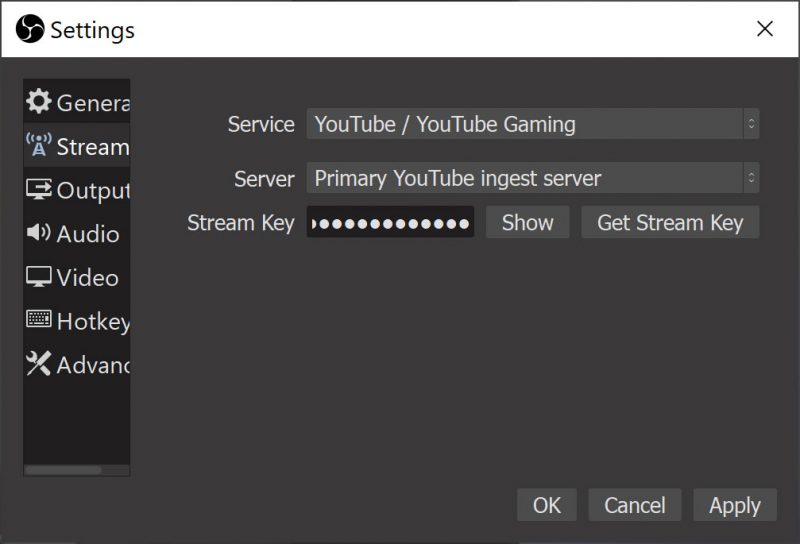Apply the current settings
The image size is (800, 544).
point(735,505)
